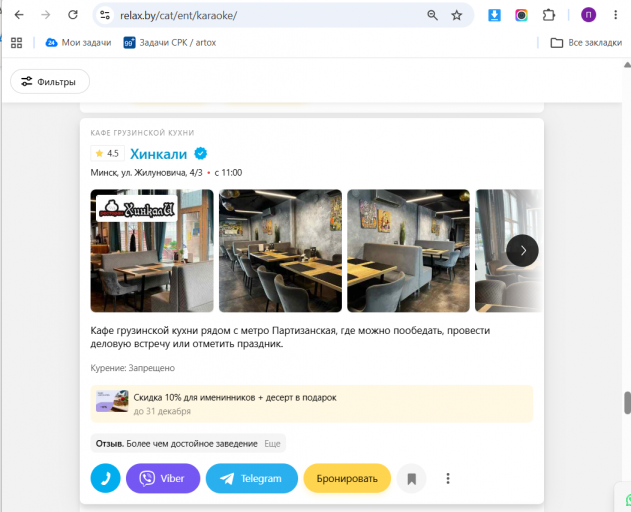Open the Все закладки folder
Screen dimensions: 631x512
586,43
